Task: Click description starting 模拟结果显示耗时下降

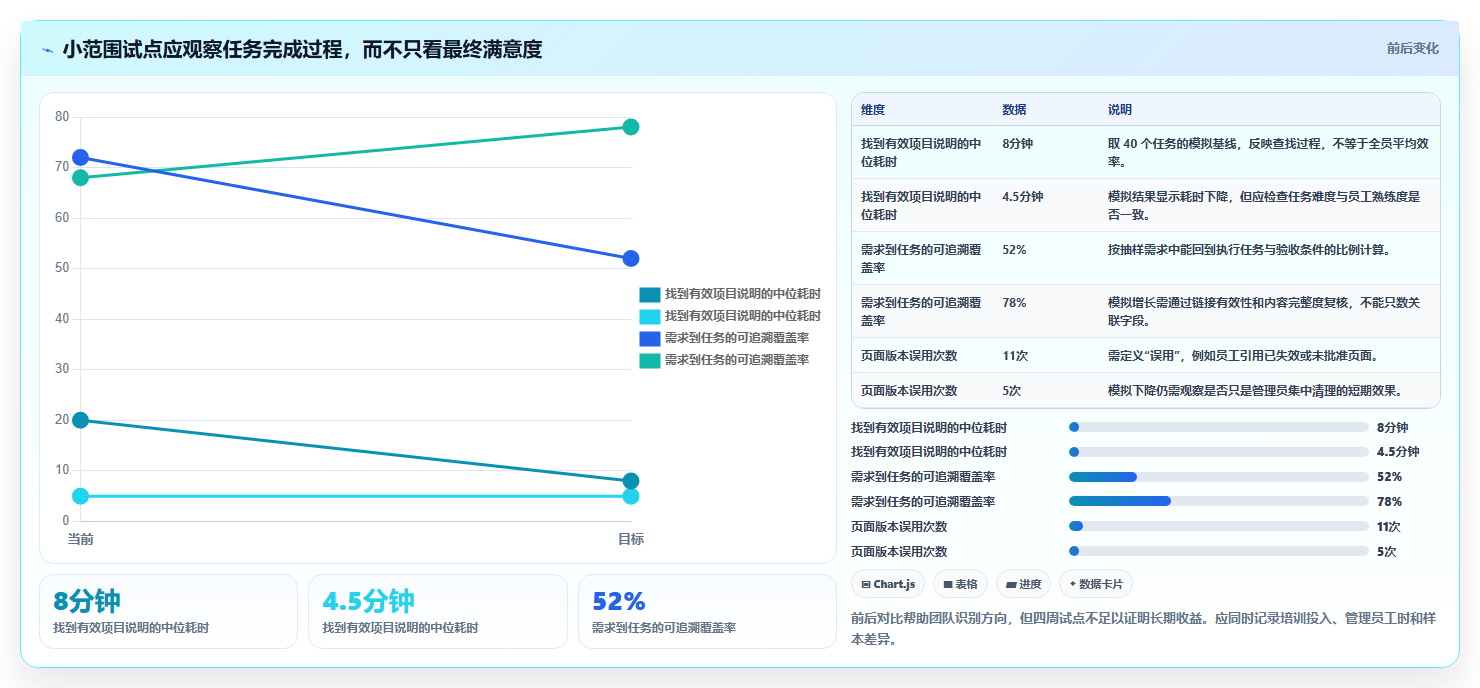Action: tap(1264, 205)
